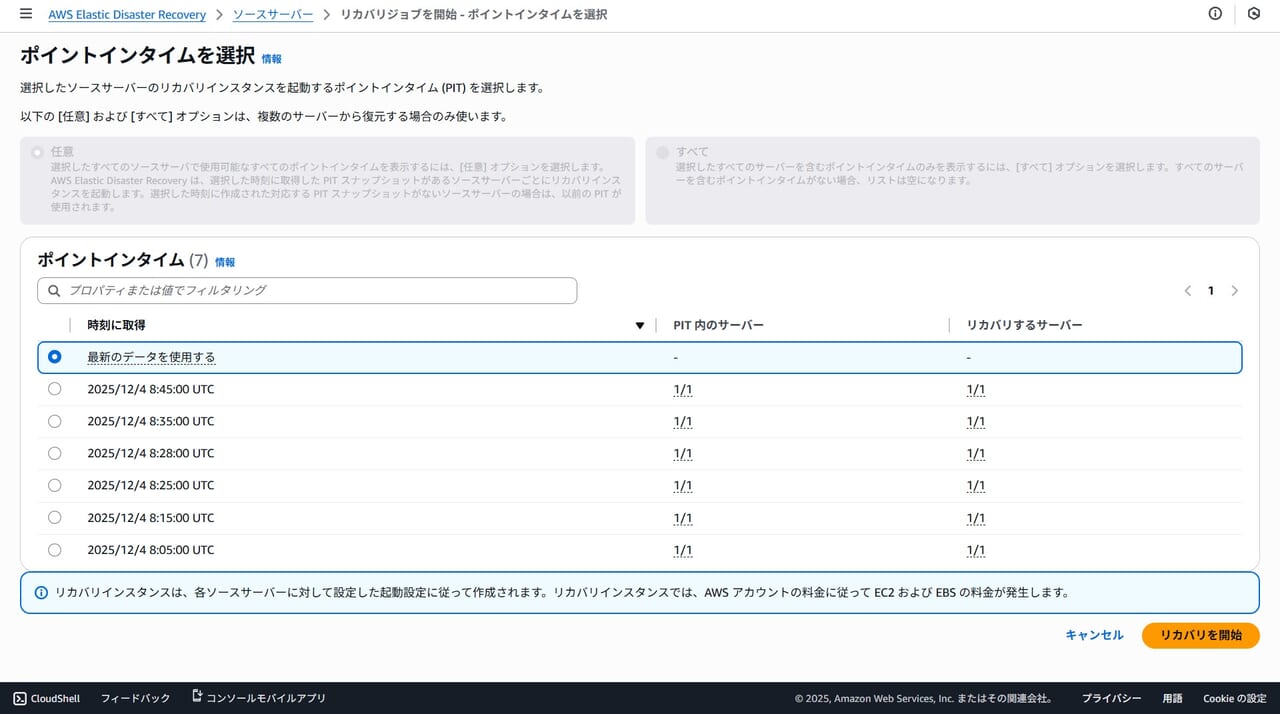The image size is (1280, 714).
Task: Click the next page arrow in pagination
Action: tap(1234, 291)
